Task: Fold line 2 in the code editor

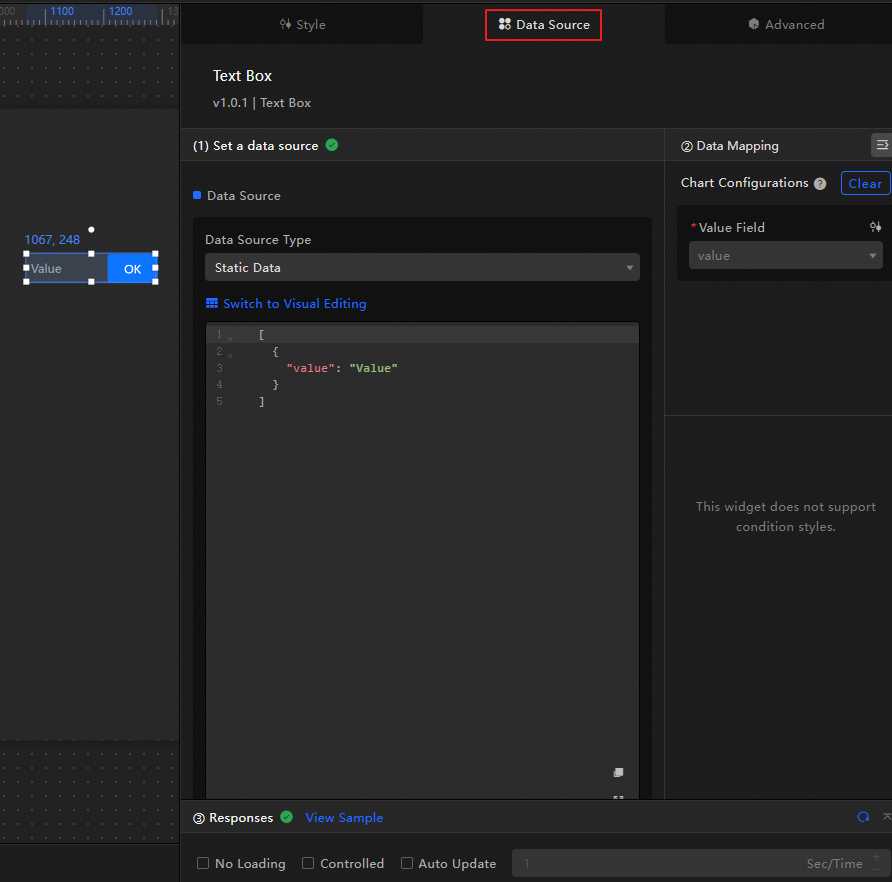Action: pyautogui.click(x=230, y=356)
